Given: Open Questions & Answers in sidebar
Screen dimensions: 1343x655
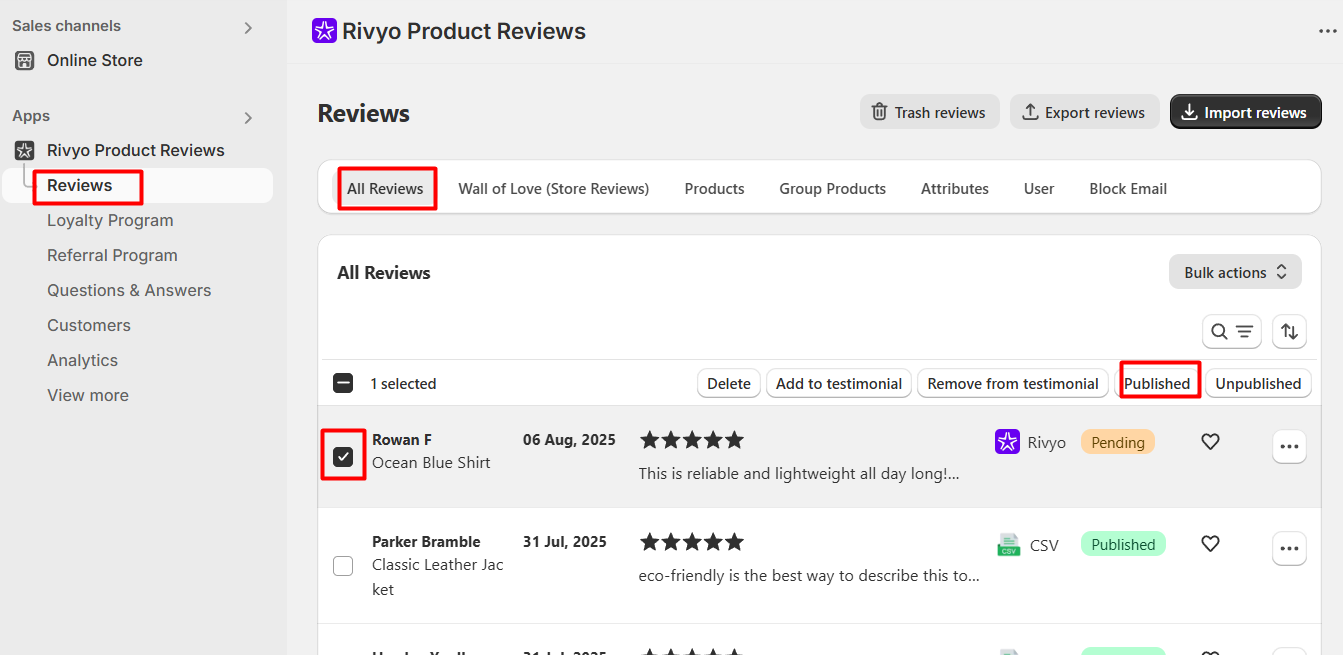Looking at the screenshot, I should (x=129, y=290).
